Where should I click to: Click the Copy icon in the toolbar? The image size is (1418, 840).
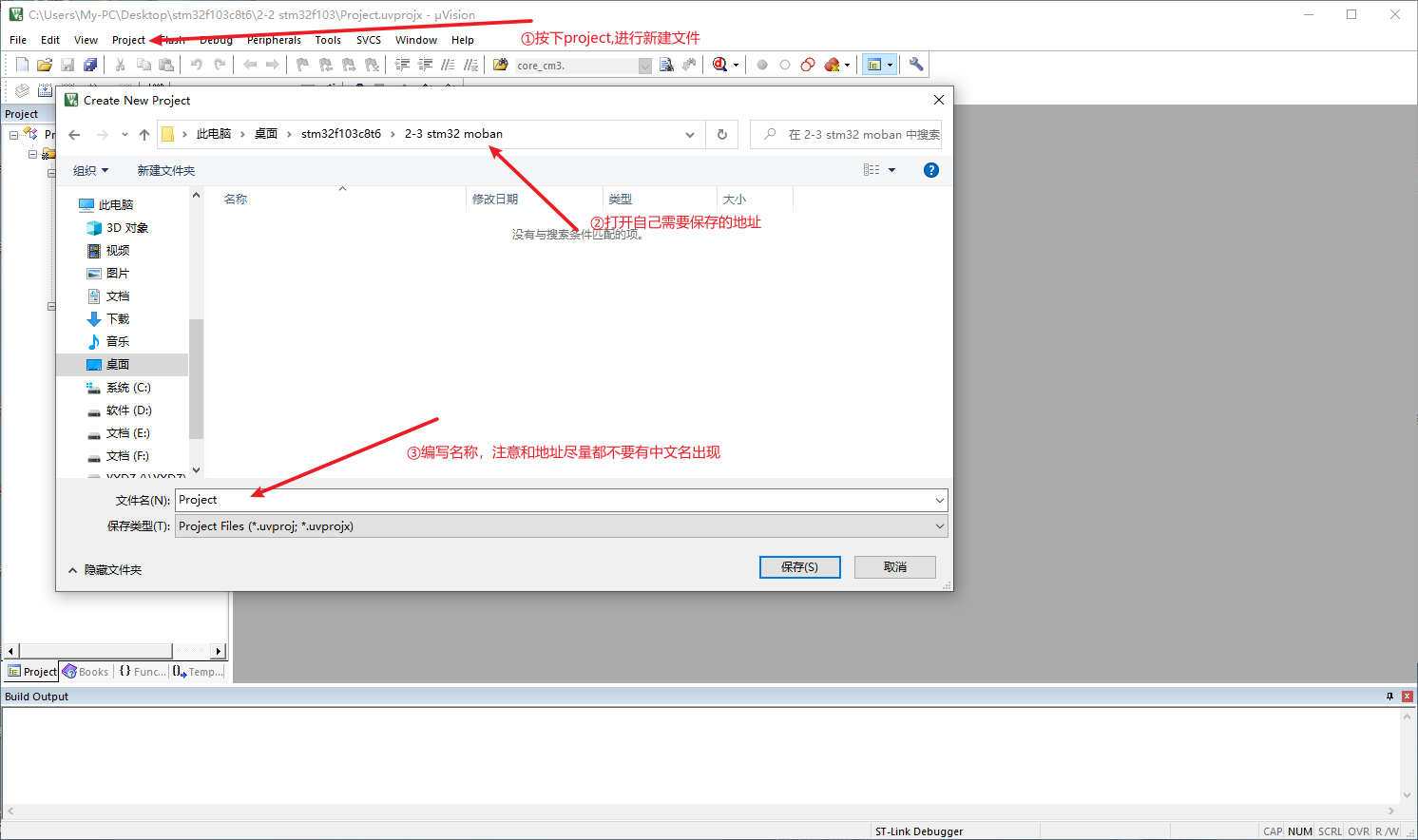pos(144,65)
